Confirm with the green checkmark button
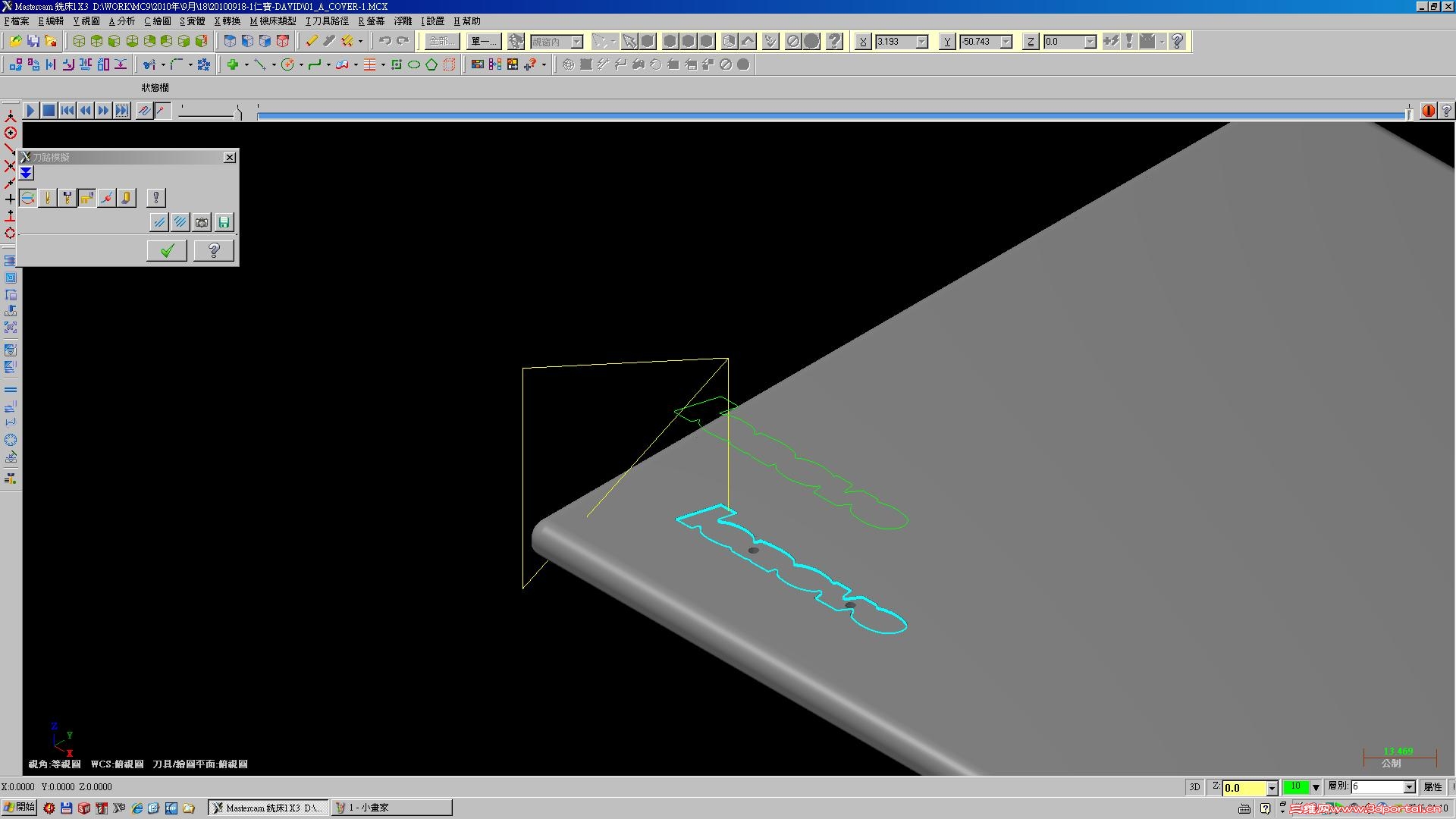The height and width of the screenshot is (819, 1456). coord(167,250)
